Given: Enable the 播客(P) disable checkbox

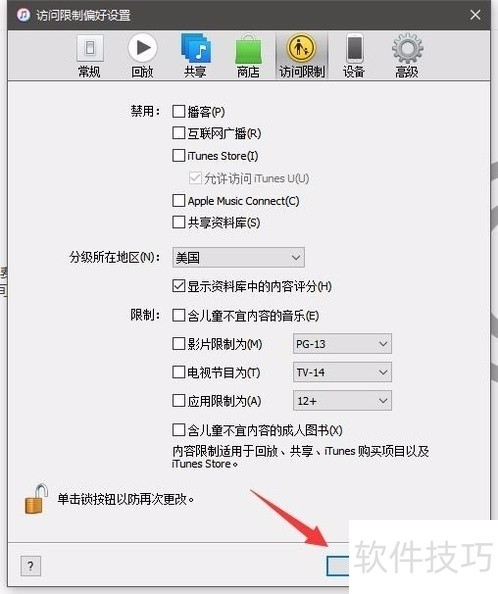Looking at the screenshot, I should click(178, 112).
